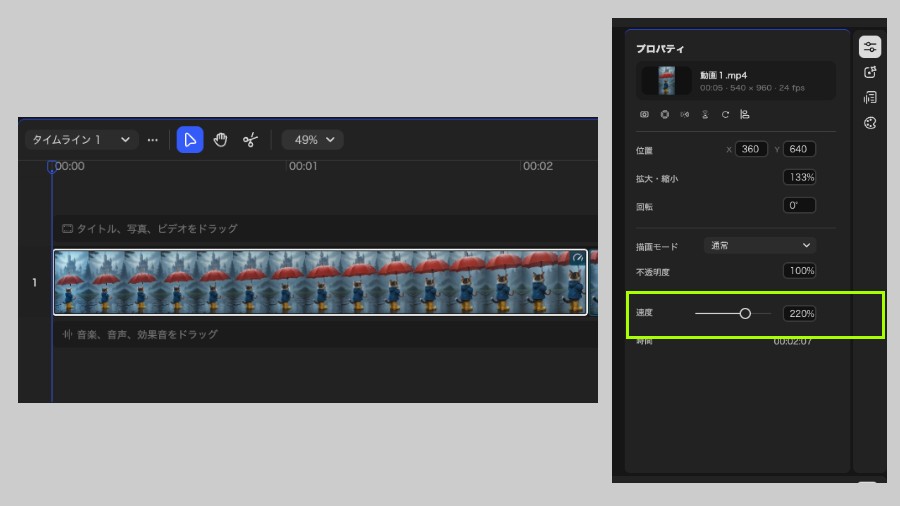The height and width of the screenshot is (506, 900).
Task: Select the arrow selection tool
Action: click(189, 140)
